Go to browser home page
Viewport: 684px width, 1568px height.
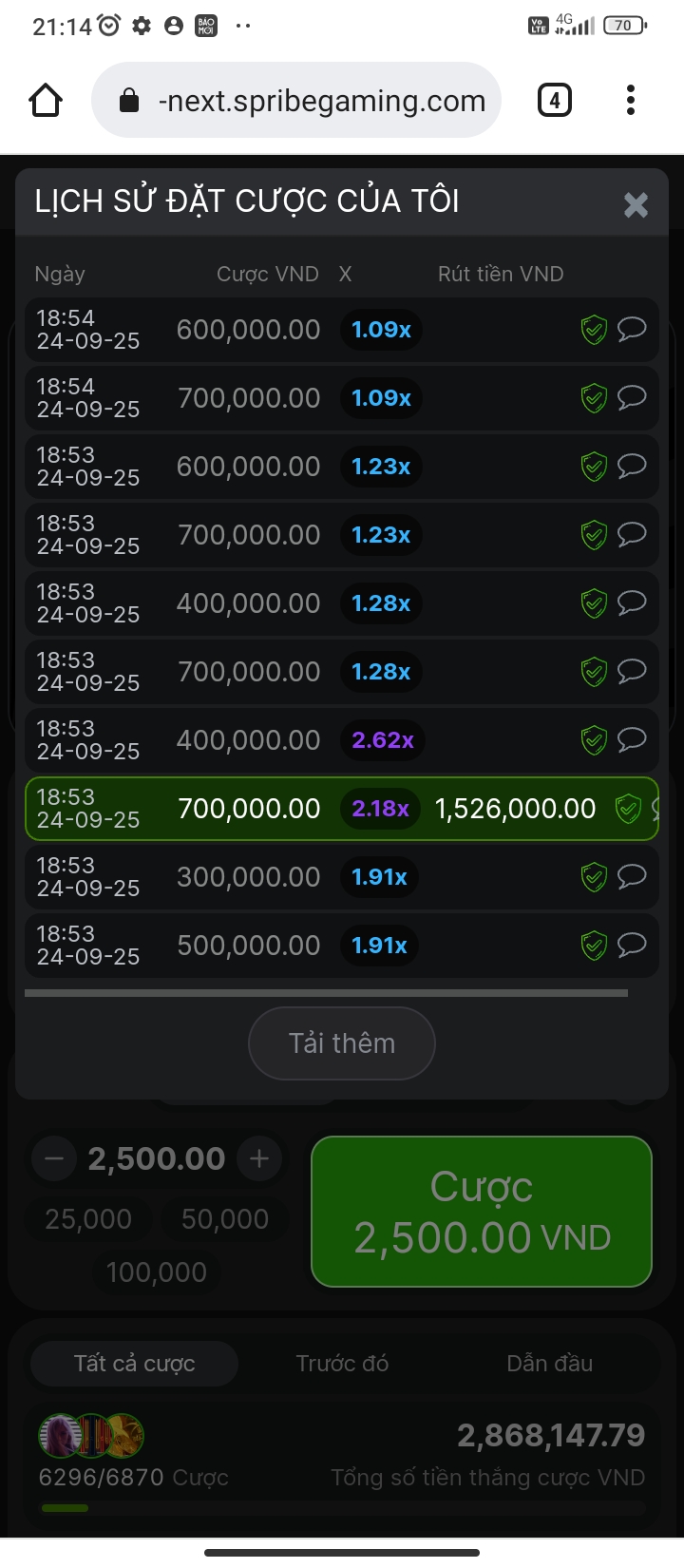[46, 100]
